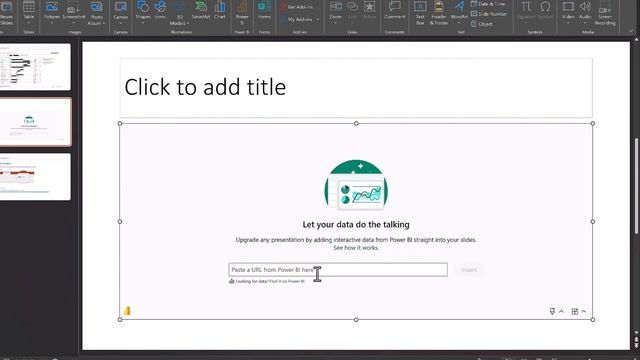Click the Screenshot button
This screenshot has height=360, width=640.
(74, 13)
